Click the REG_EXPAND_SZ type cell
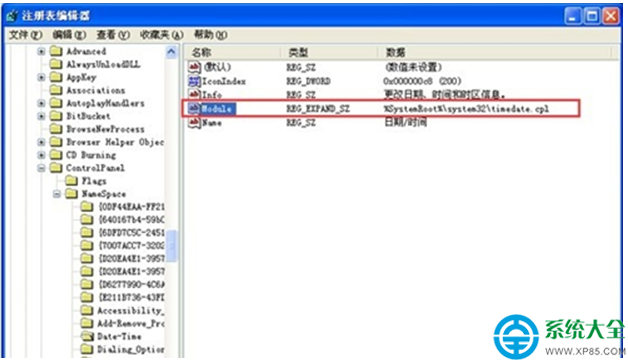Image resolution: width=628 pixels, height=362 pixels. (x=318, y=109)
